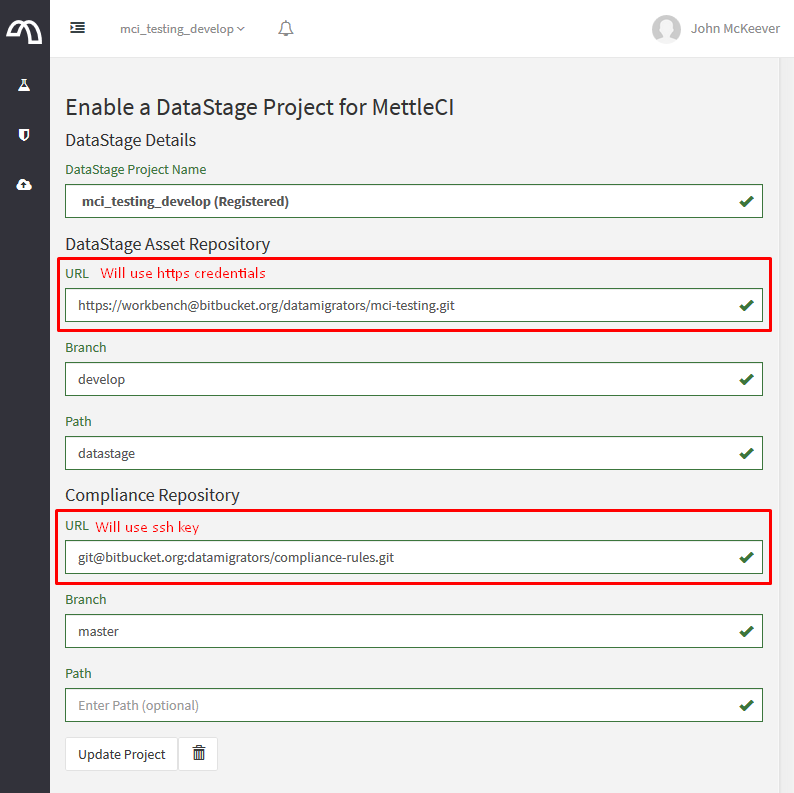This screenshot has height=793, width=794.
Task: Select the master Branch input field
Action: 400,631
